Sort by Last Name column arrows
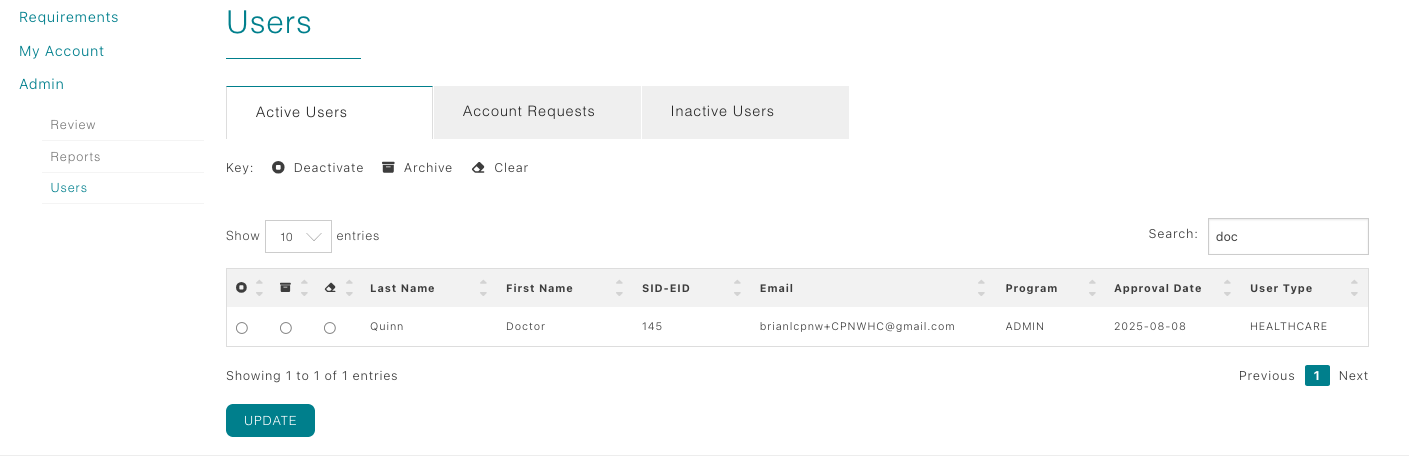The height and width of the screenshot is (463, 1409). (484, 288)
